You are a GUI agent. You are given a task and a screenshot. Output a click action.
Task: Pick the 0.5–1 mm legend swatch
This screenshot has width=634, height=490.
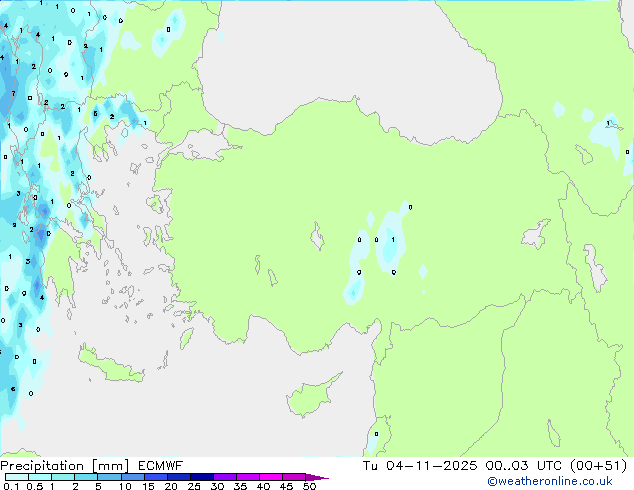40,477
